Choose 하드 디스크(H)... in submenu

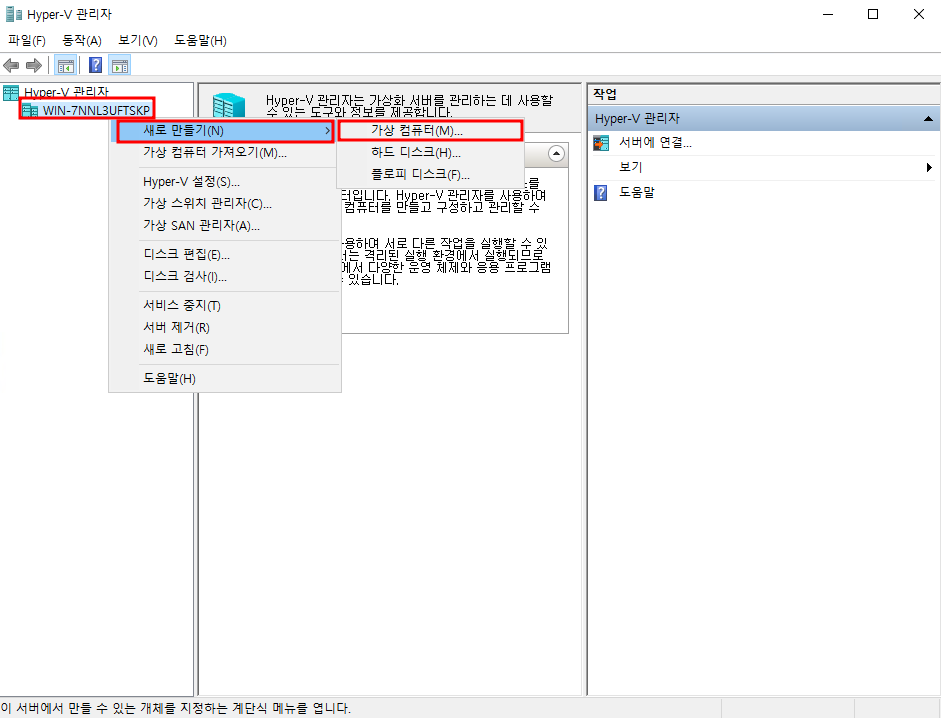430,152
